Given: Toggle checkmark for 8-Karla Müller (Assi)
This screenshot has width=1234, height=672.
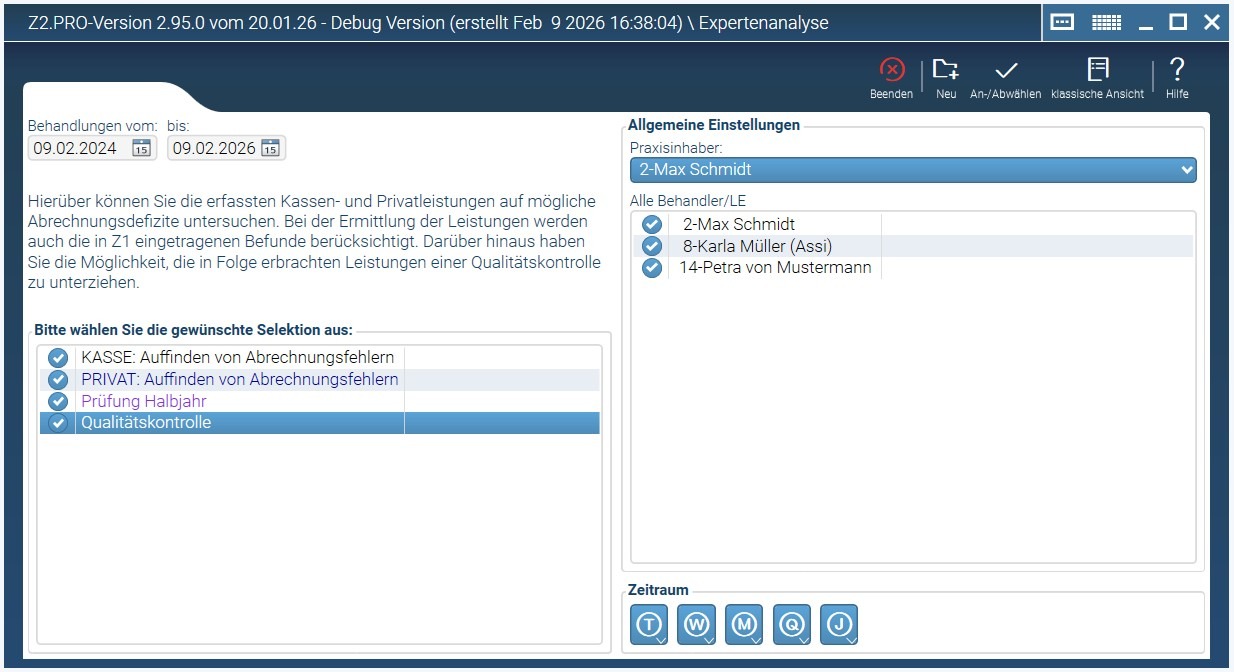Looking at the screenshot, I should (x=652, y=246).
